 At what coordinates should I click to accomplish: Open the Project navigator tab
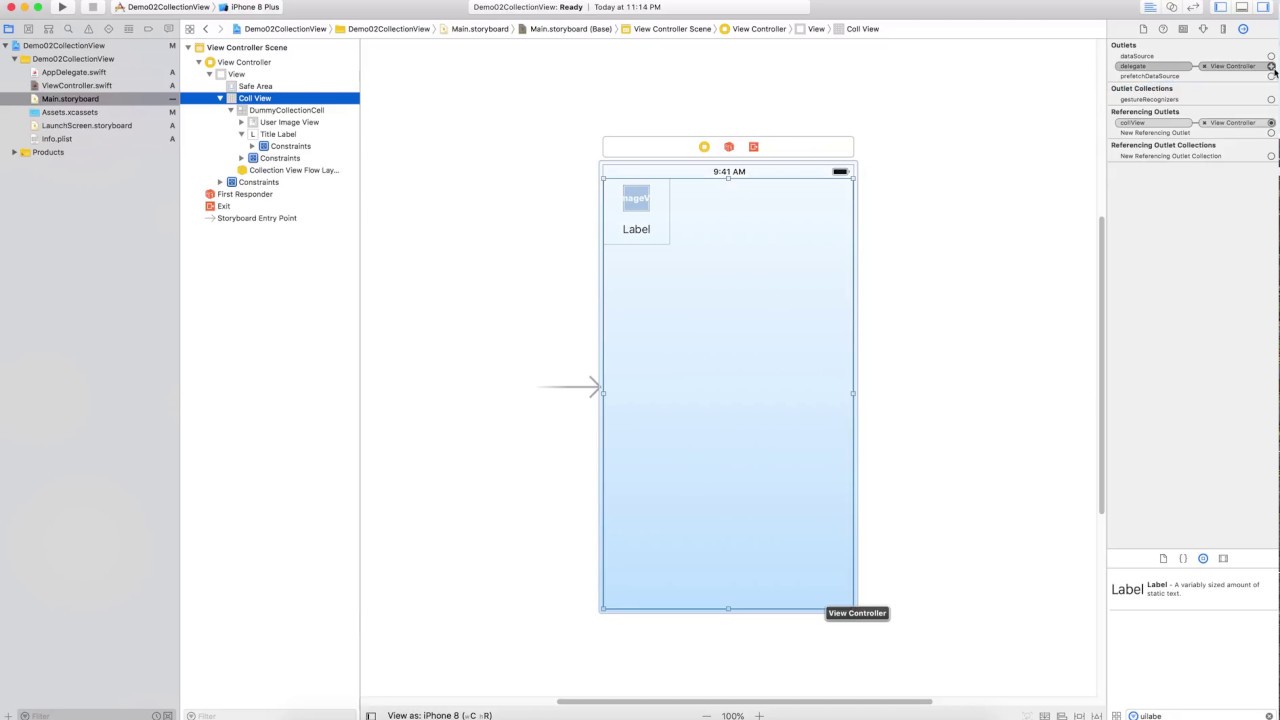(x=8, y=29)
